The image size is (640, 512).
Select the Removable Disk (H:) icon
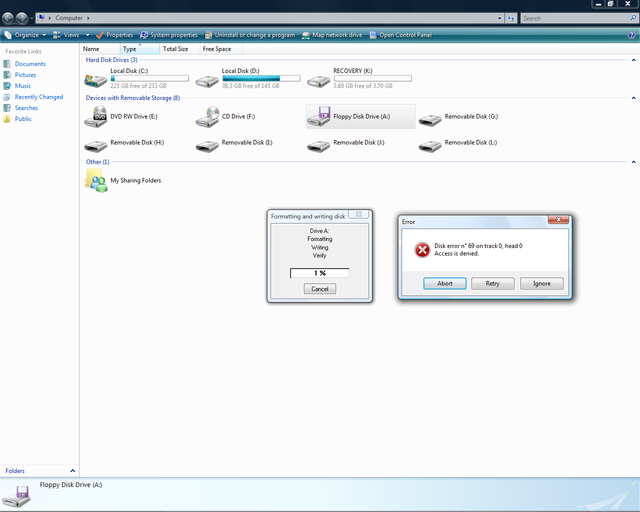(x=96, y=144)
